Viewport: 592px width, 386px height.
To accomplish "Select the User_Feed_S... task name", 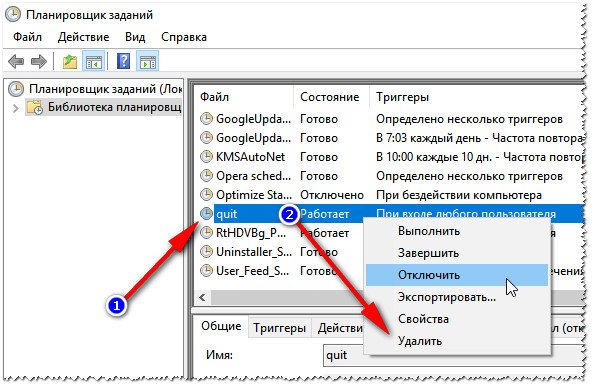I will 253,270.
